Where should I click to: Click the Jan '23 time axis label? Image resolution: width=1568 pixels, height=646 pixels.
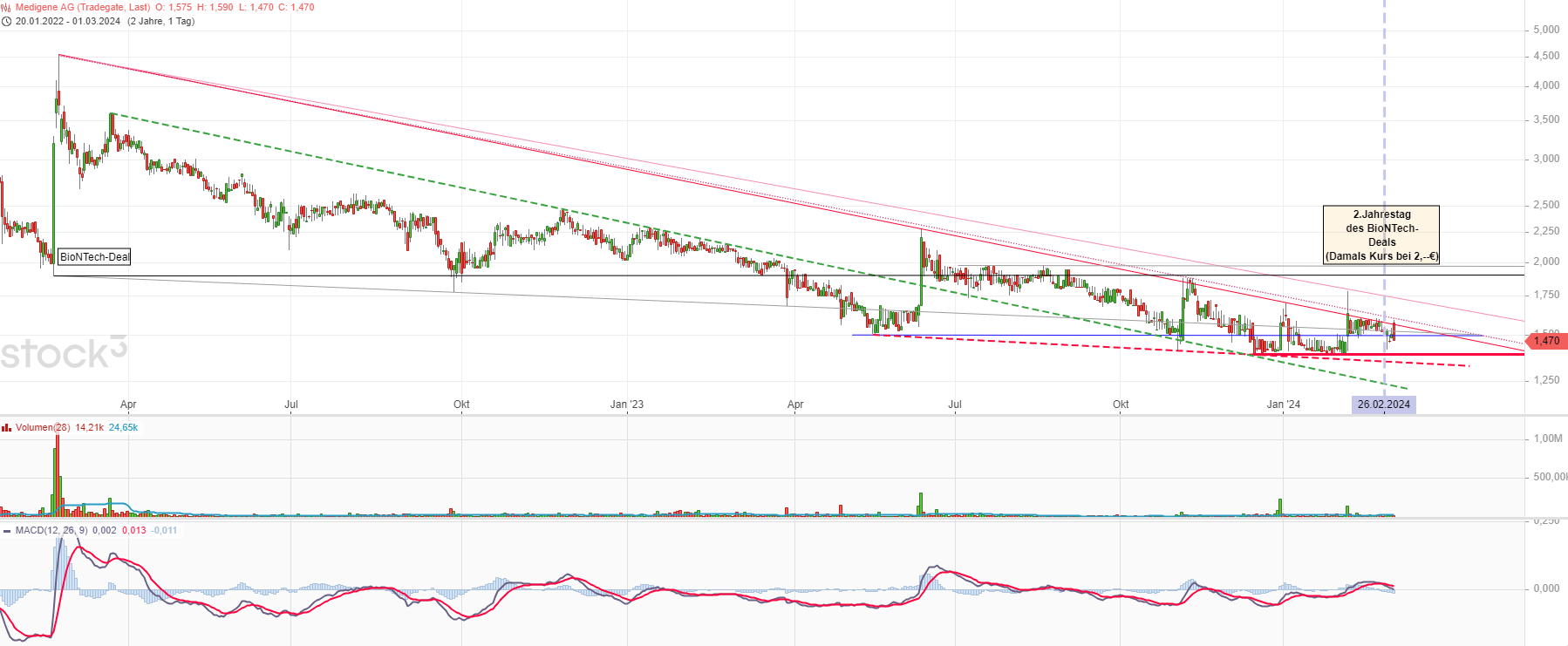[x=627, y=405]
